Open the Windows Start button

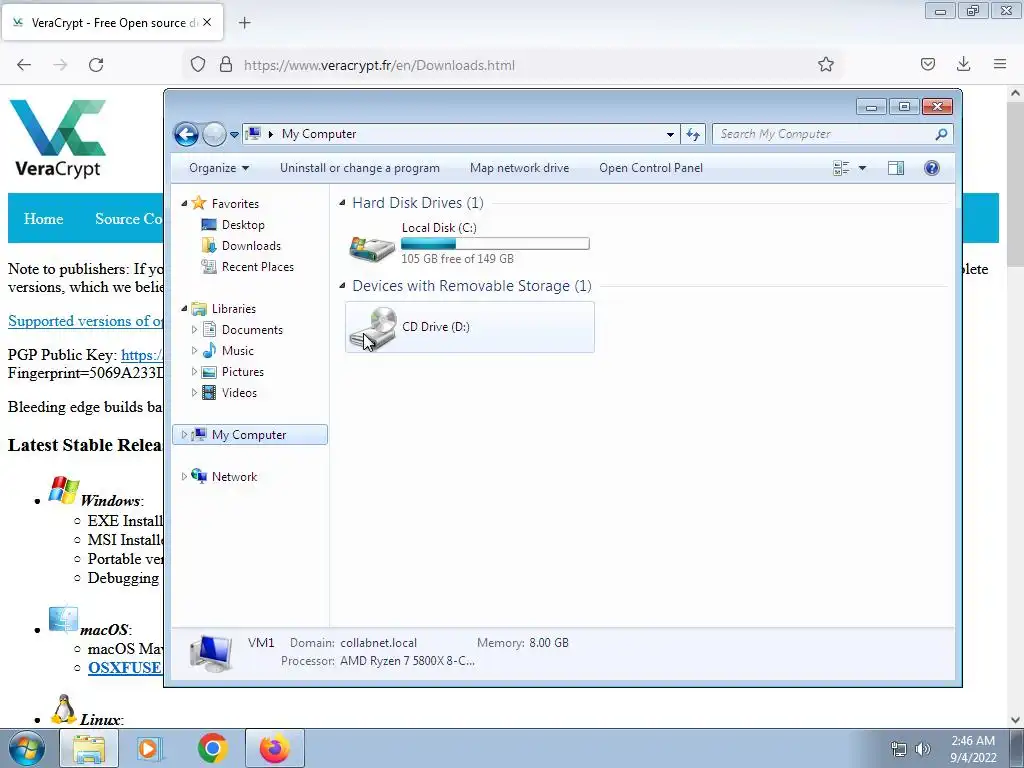coord(26,748)
